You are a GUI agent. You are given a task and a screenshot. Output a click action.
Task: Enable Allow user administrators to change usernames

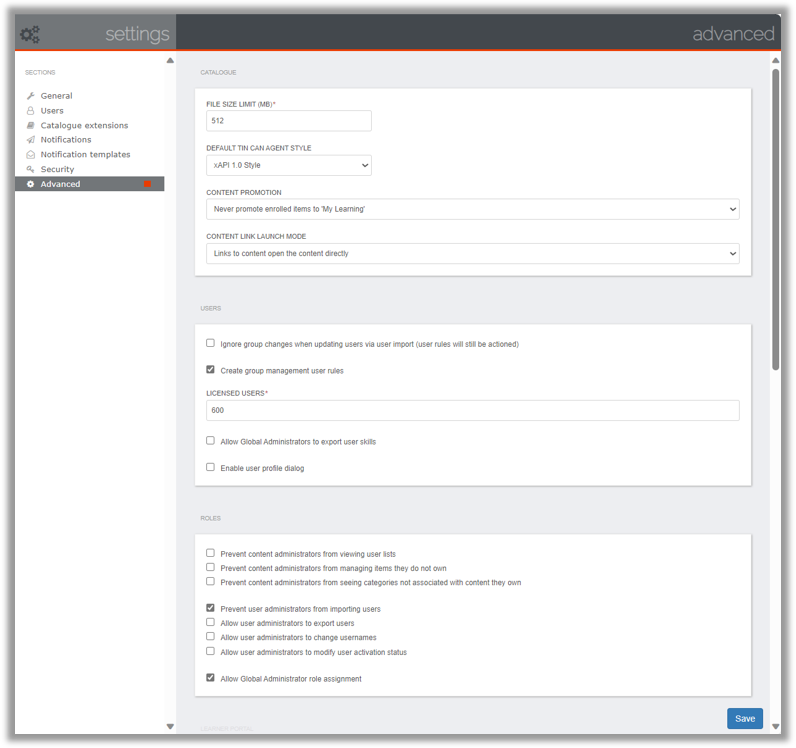210,636
